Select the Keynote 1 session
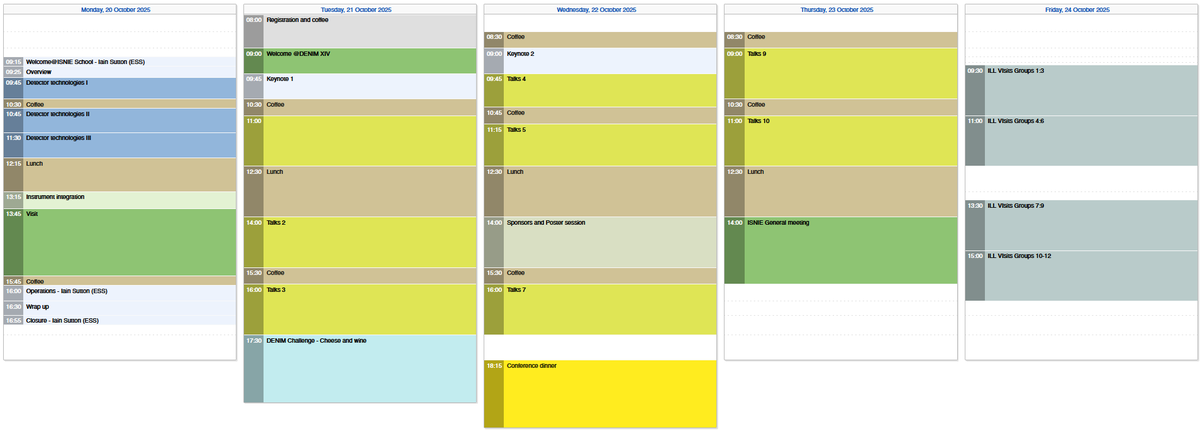This screenshot has width=1200, height=435. [x=370, y=85]
